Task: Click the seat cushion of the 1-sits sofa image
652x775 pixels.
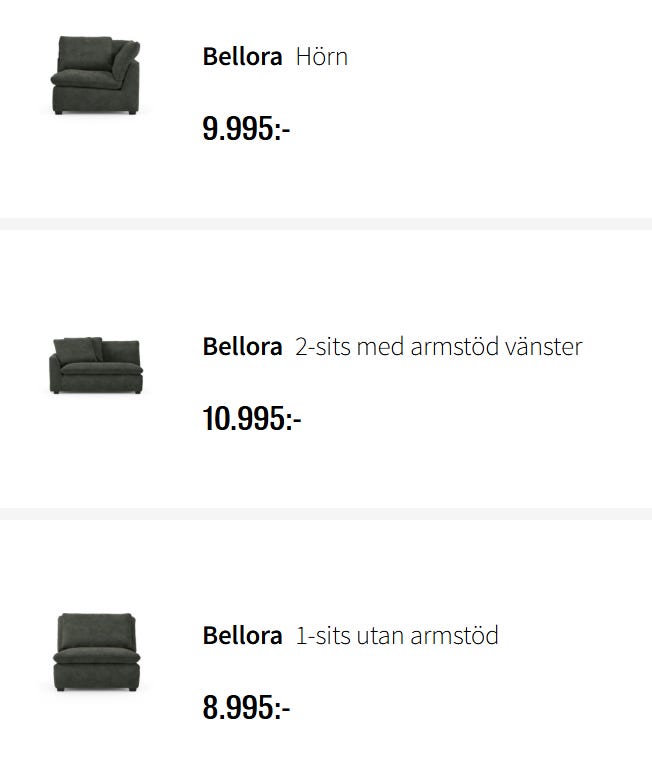Action: pos(96,657)
